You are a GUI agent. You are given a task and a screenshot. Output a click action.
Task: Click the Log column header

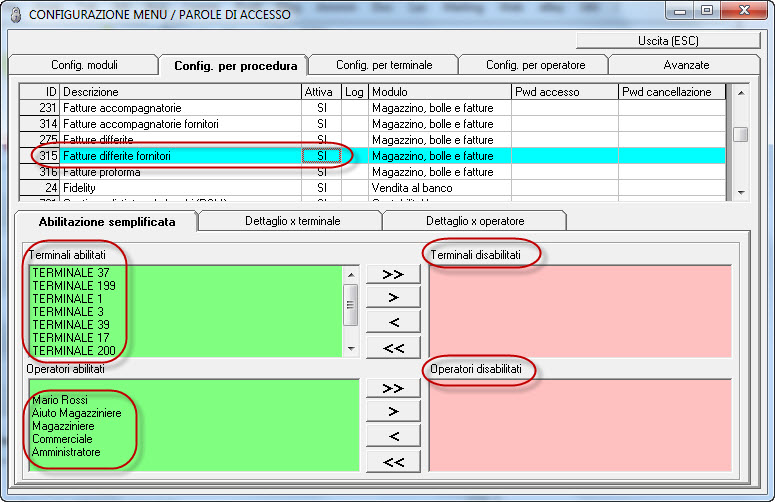[x=355, y=92]
